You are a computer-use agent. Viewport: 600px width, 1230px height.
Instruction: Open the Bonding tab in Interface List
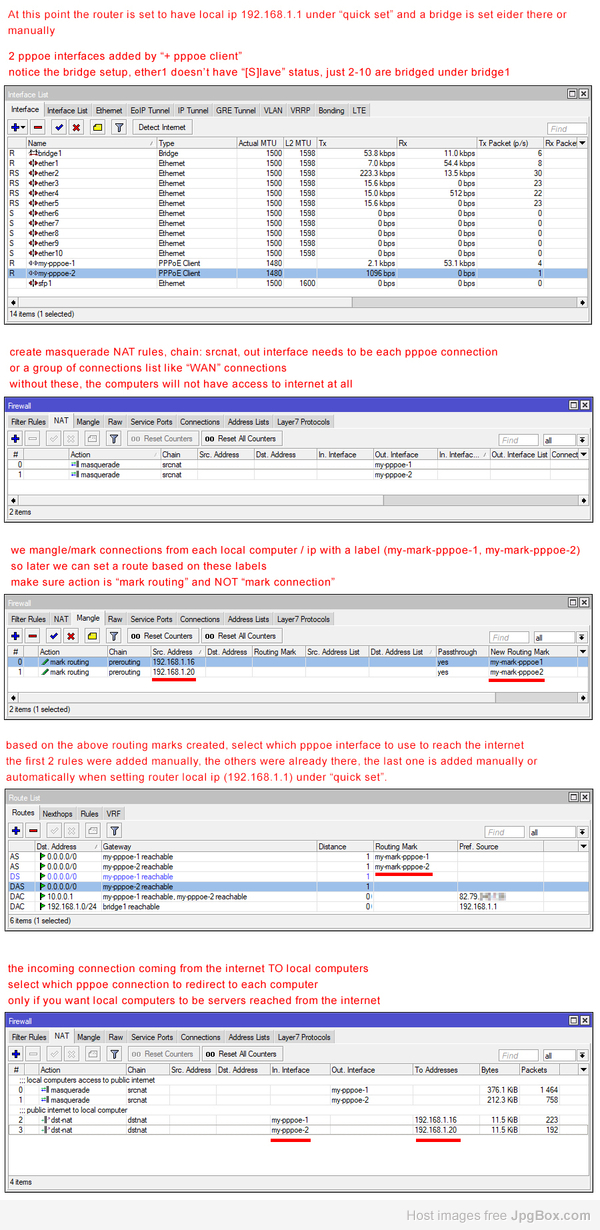331,110
